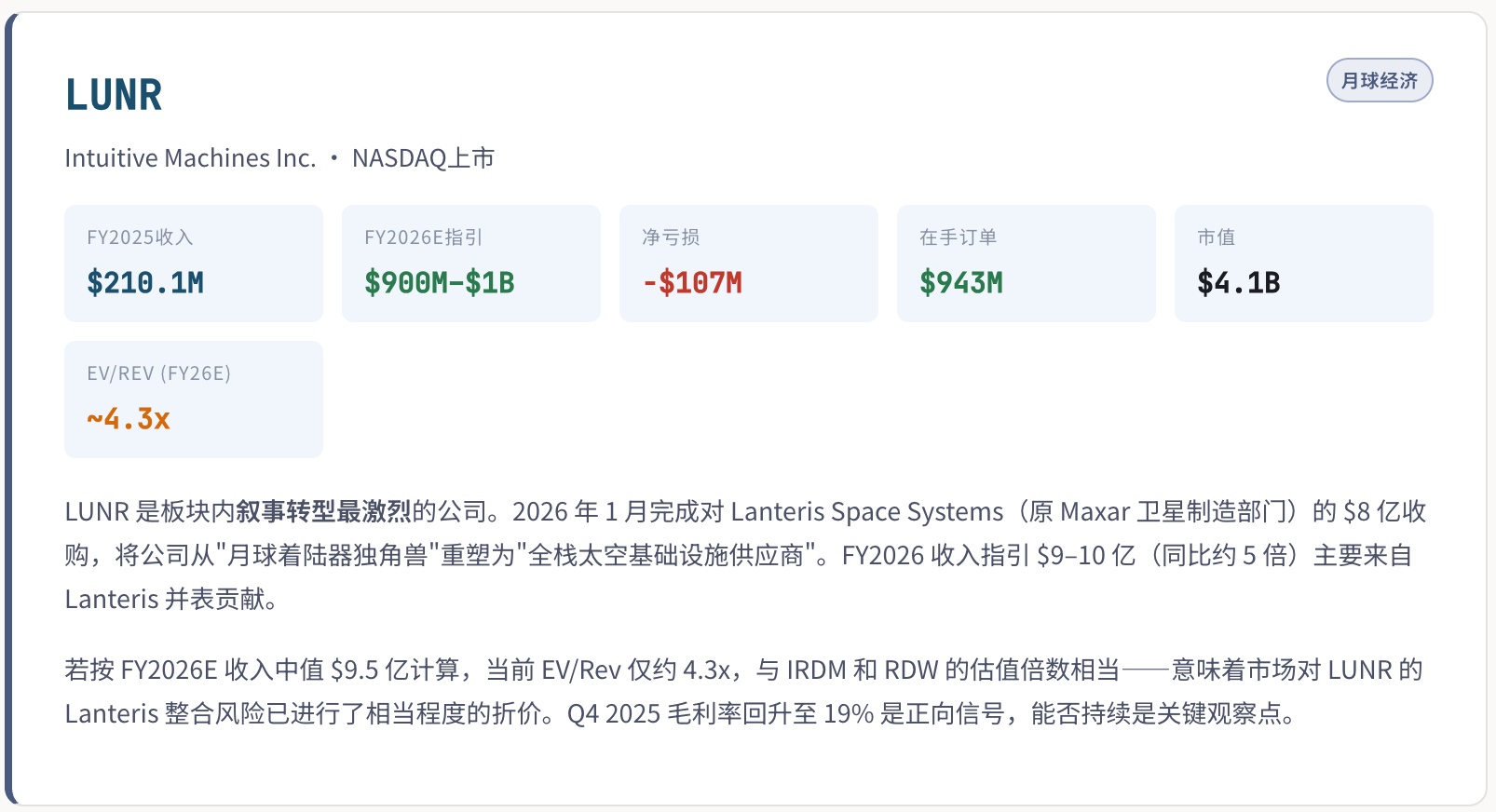This screenshot has width=1496, height=812.
Task: Click the $900M–$1B guidance value
Action: point(439,283)
